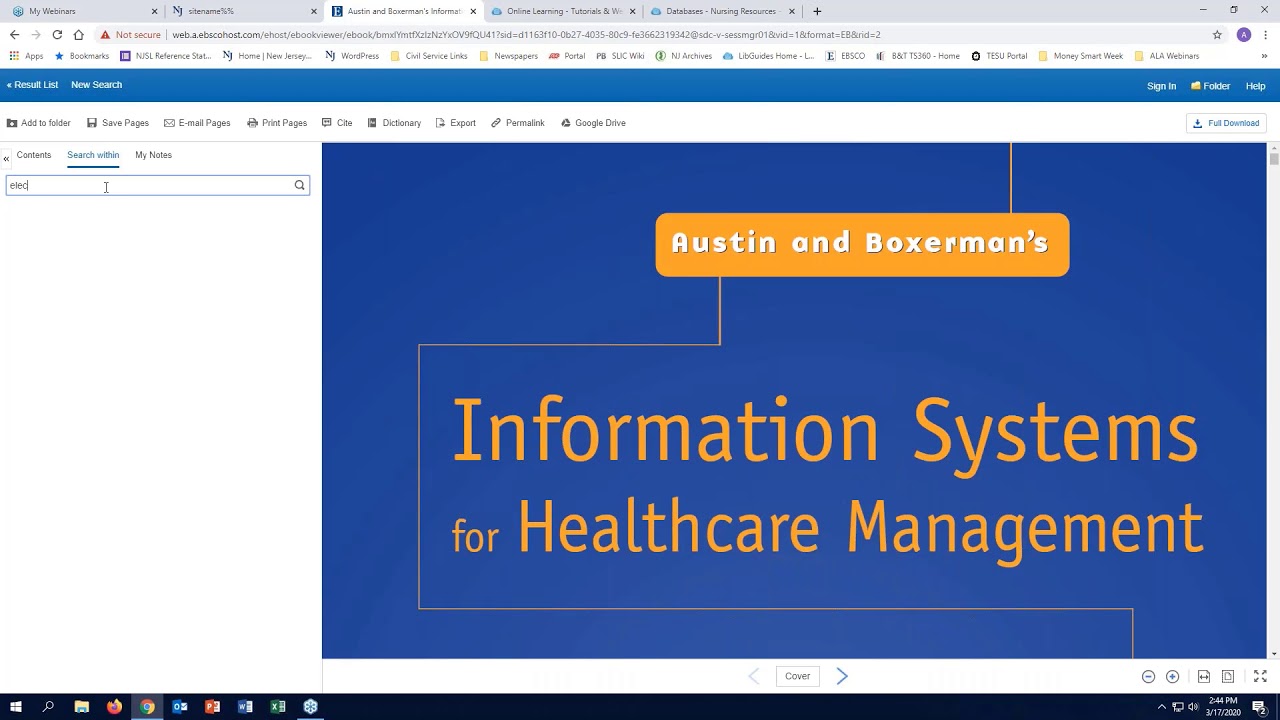Go to previous page arrow
Screen dimensions: 1280x720
coord(754,676)
